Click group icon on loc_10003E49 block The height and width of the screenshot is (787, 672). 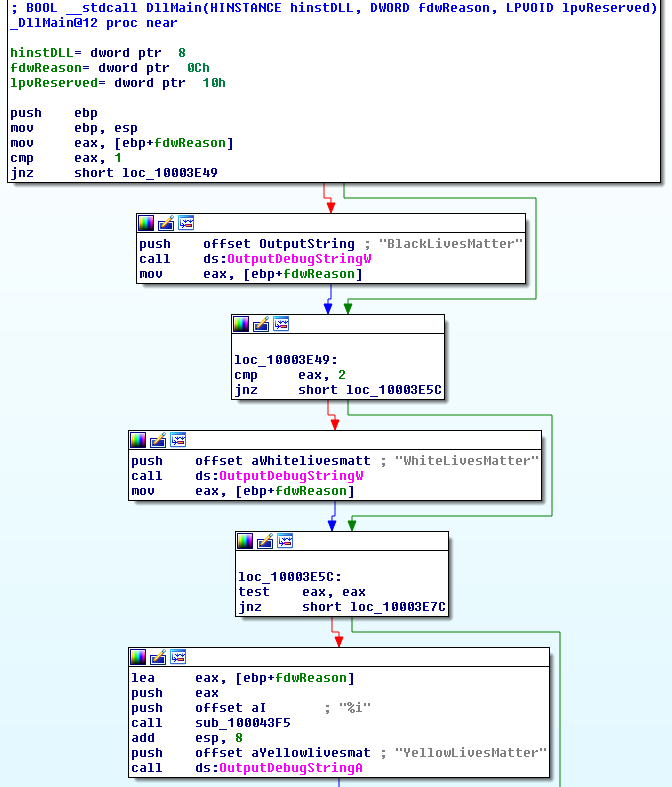coord(281,324)
